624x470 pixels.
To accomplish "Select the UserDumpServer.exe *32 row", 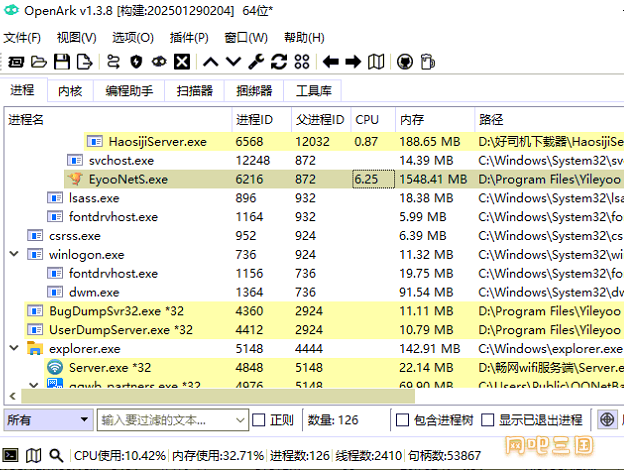I will [x=324, y=330].
